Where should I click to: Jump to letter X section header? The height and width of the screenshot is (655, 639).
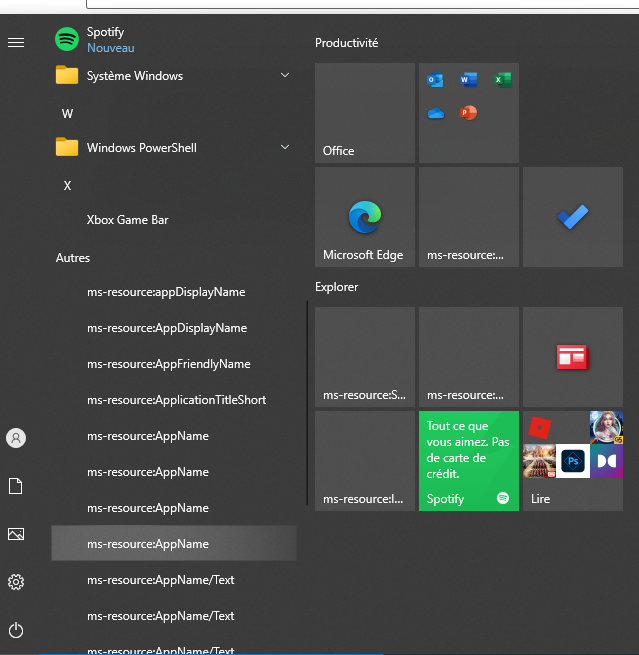click(67, 185)
